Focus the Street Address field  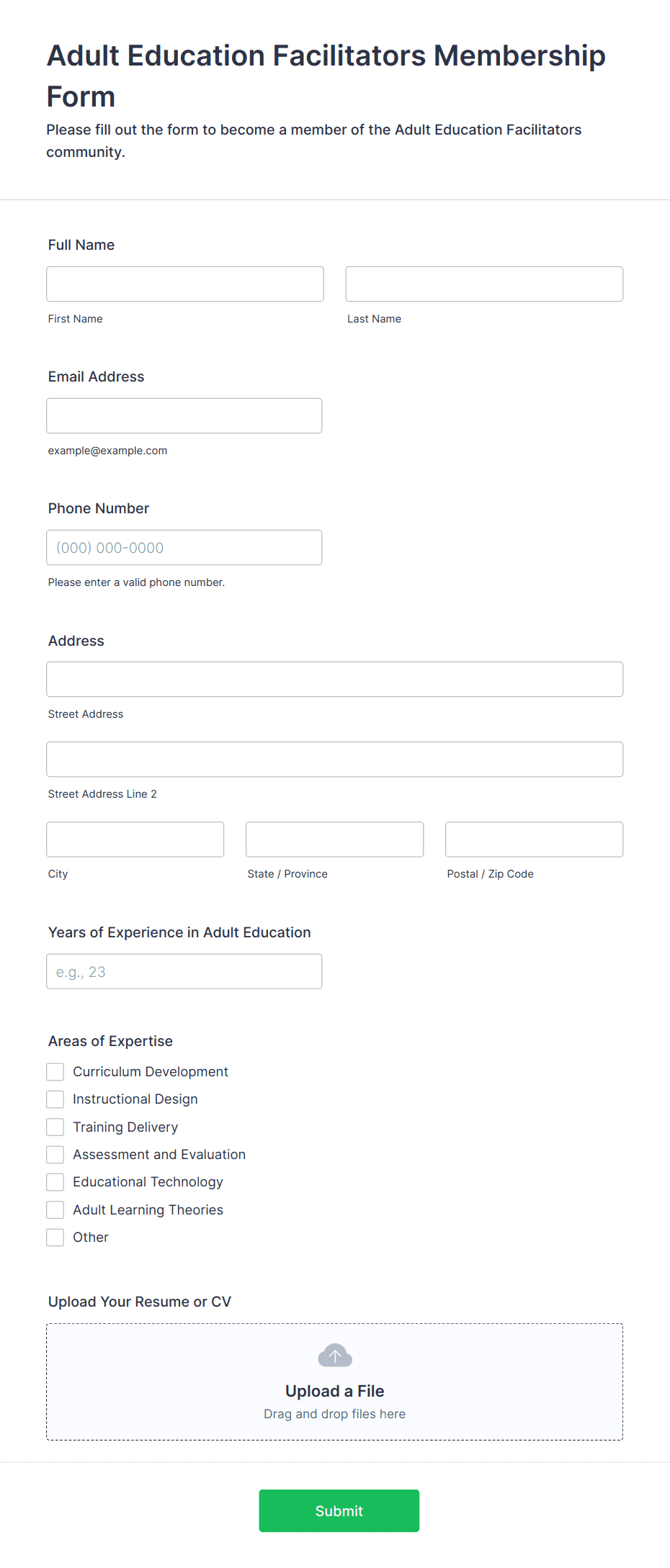[x=335, y=679]
